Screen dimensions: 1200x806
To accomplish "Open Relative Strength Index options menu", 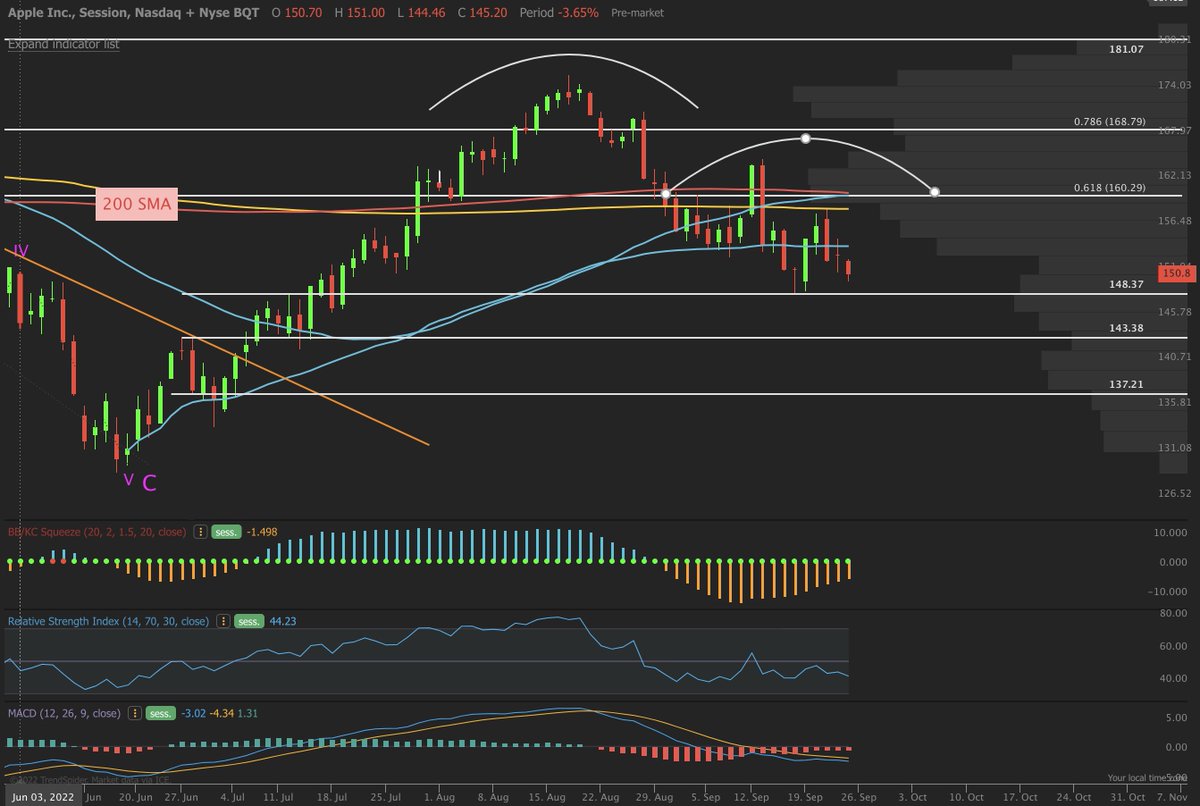I will point(224,621).
